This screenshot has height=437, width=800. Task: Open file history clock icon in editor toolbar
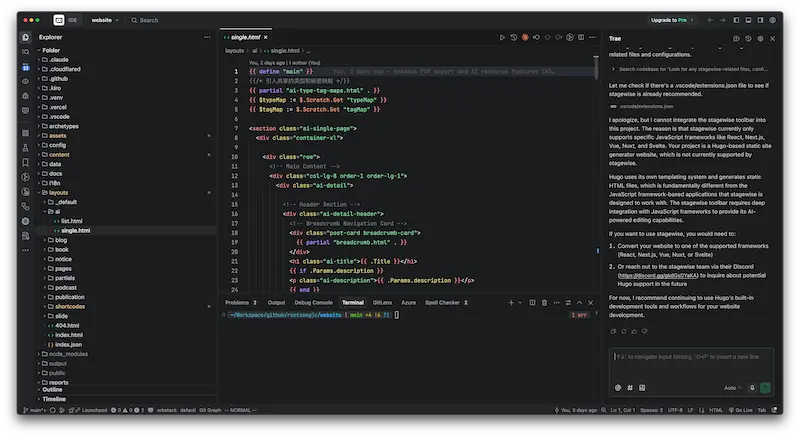514,37
